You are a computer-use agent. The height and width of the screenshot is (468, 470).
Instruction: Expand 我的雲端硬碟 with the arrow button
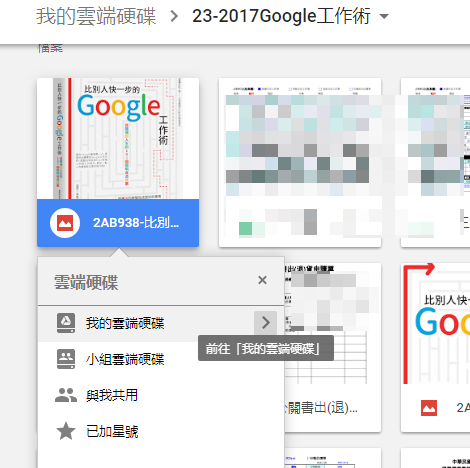coord(265,323)
